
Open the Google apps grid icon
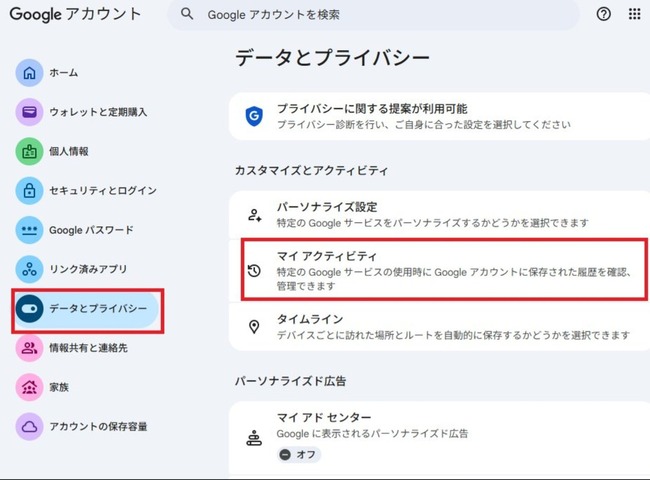click(634, 14)
